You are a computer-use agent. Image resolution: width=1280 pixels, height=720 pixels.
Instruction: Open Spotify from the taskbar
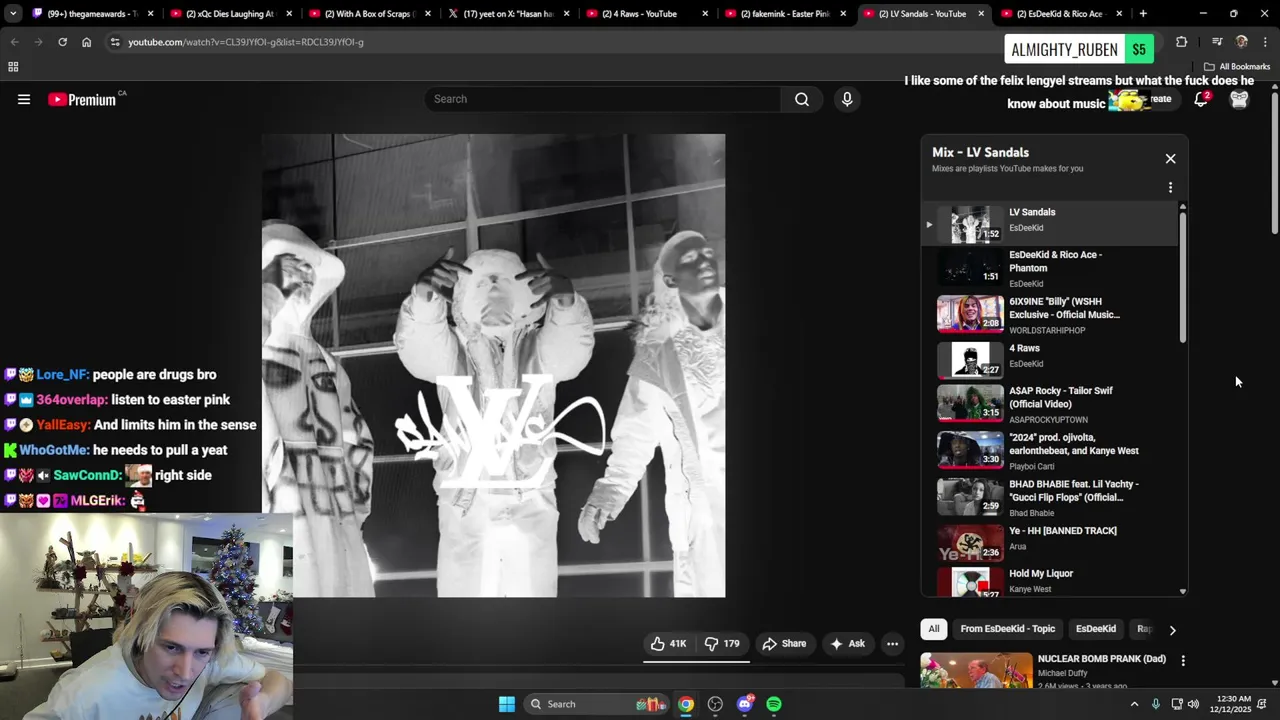click(774, 704)
